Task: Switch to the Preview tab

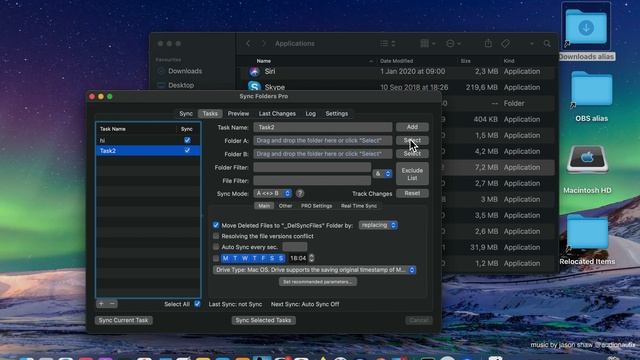Action: pos(238,114)
